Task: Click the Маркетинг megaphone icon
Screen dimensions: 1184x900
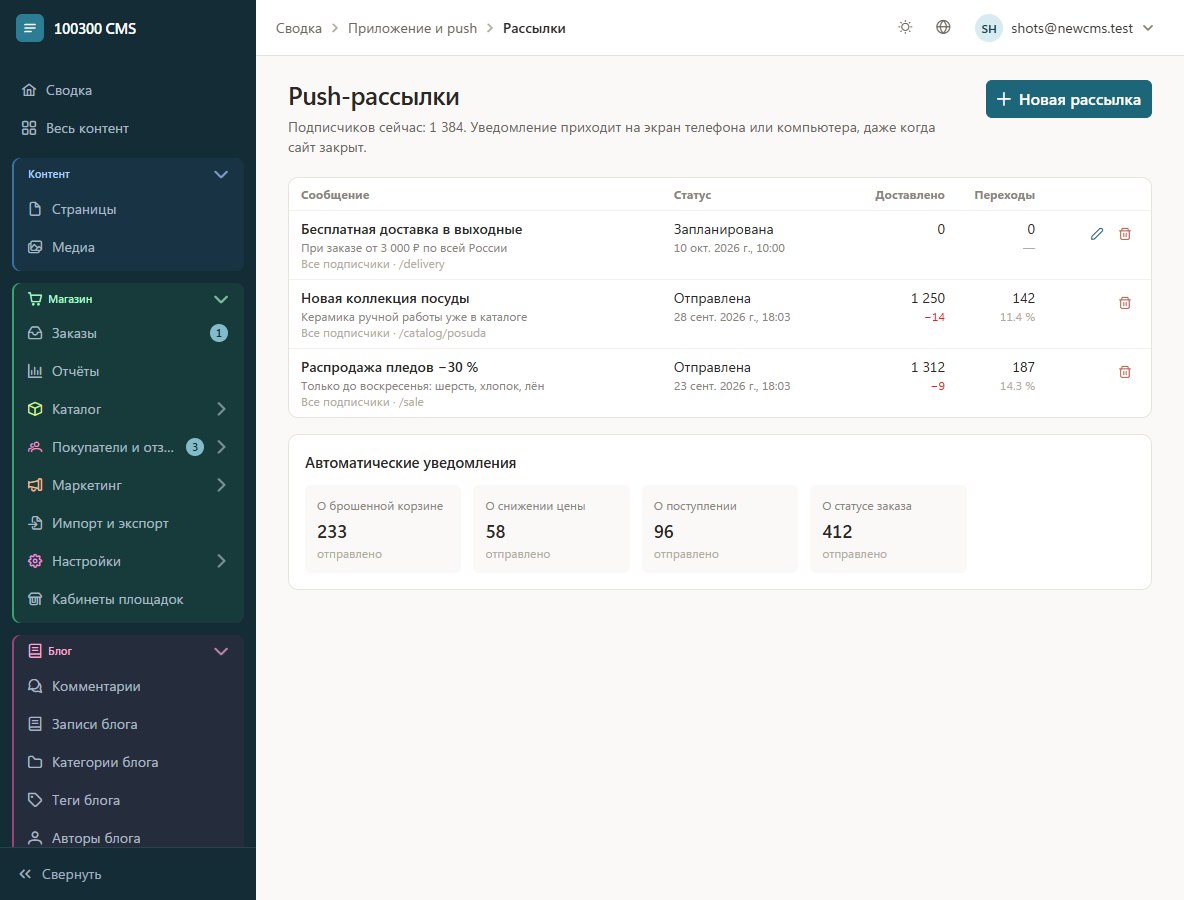Action: tap(35, 485)
